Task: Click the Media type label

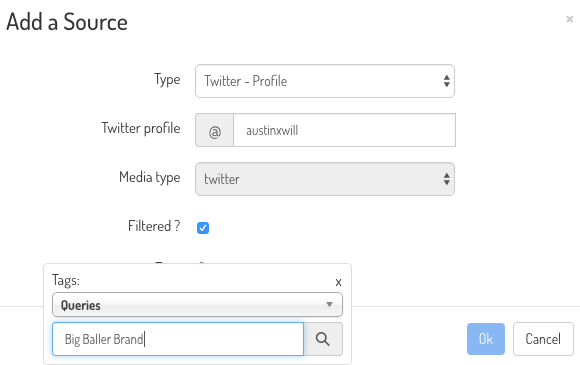Action: coord(149,178)
